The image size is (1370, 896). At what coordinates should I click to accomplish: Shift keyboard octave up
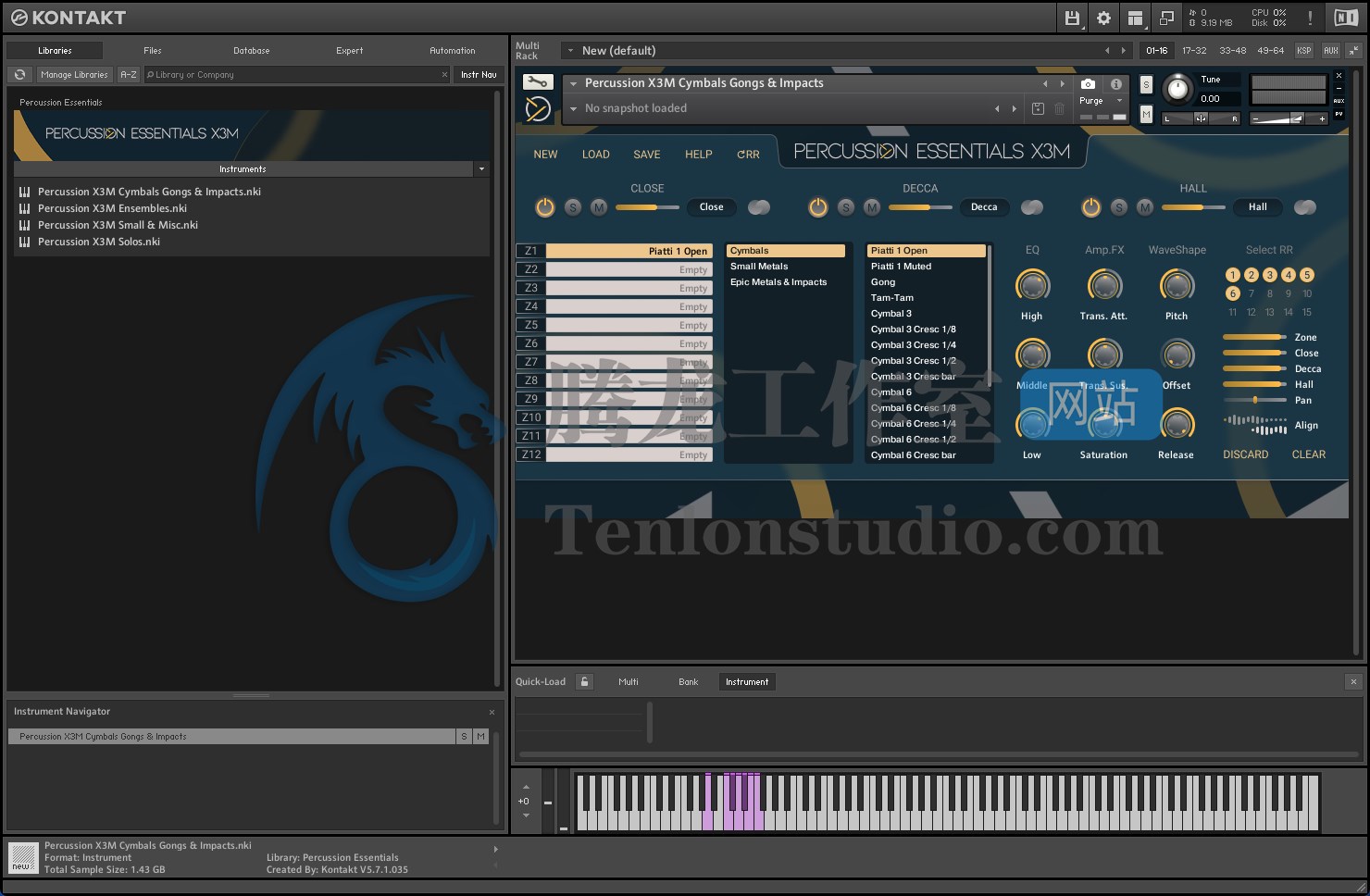[526, 787]
